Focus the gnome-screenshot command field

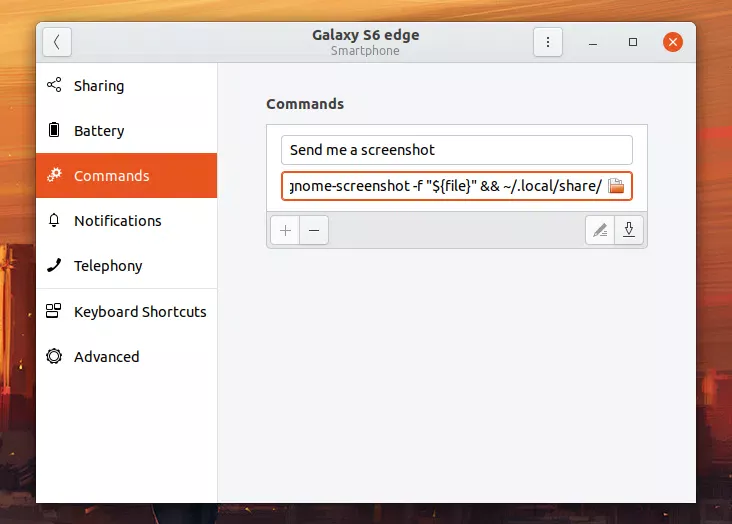pyautogui.click(x=457, y=186)
